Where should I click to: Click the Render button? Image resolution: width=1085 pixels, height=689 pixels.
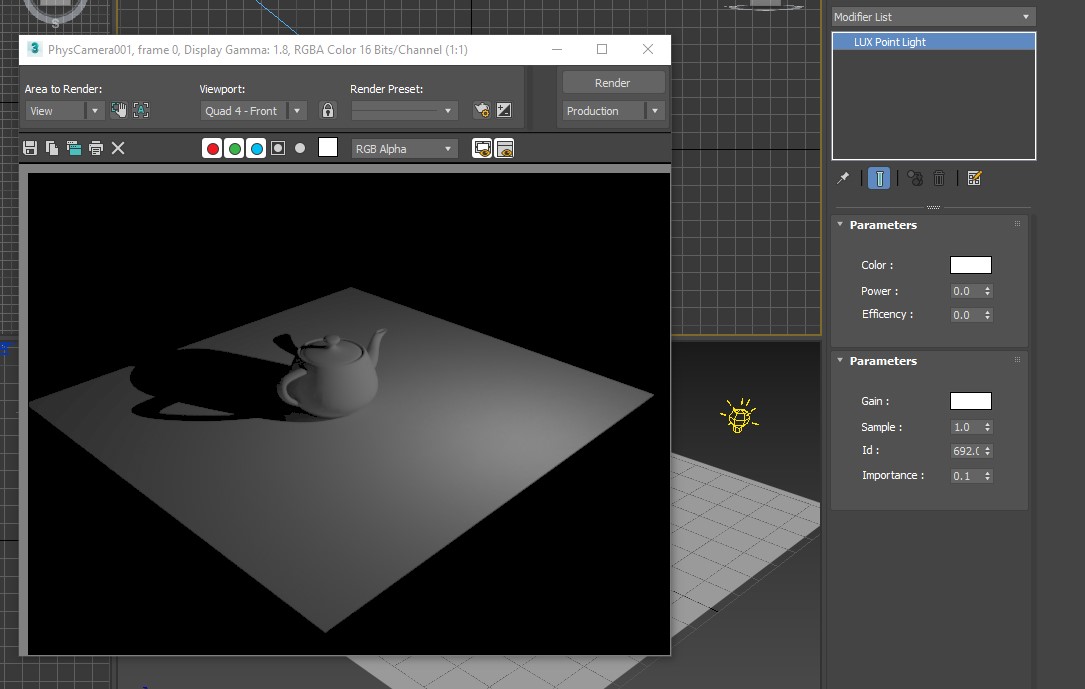pos(612,83)
